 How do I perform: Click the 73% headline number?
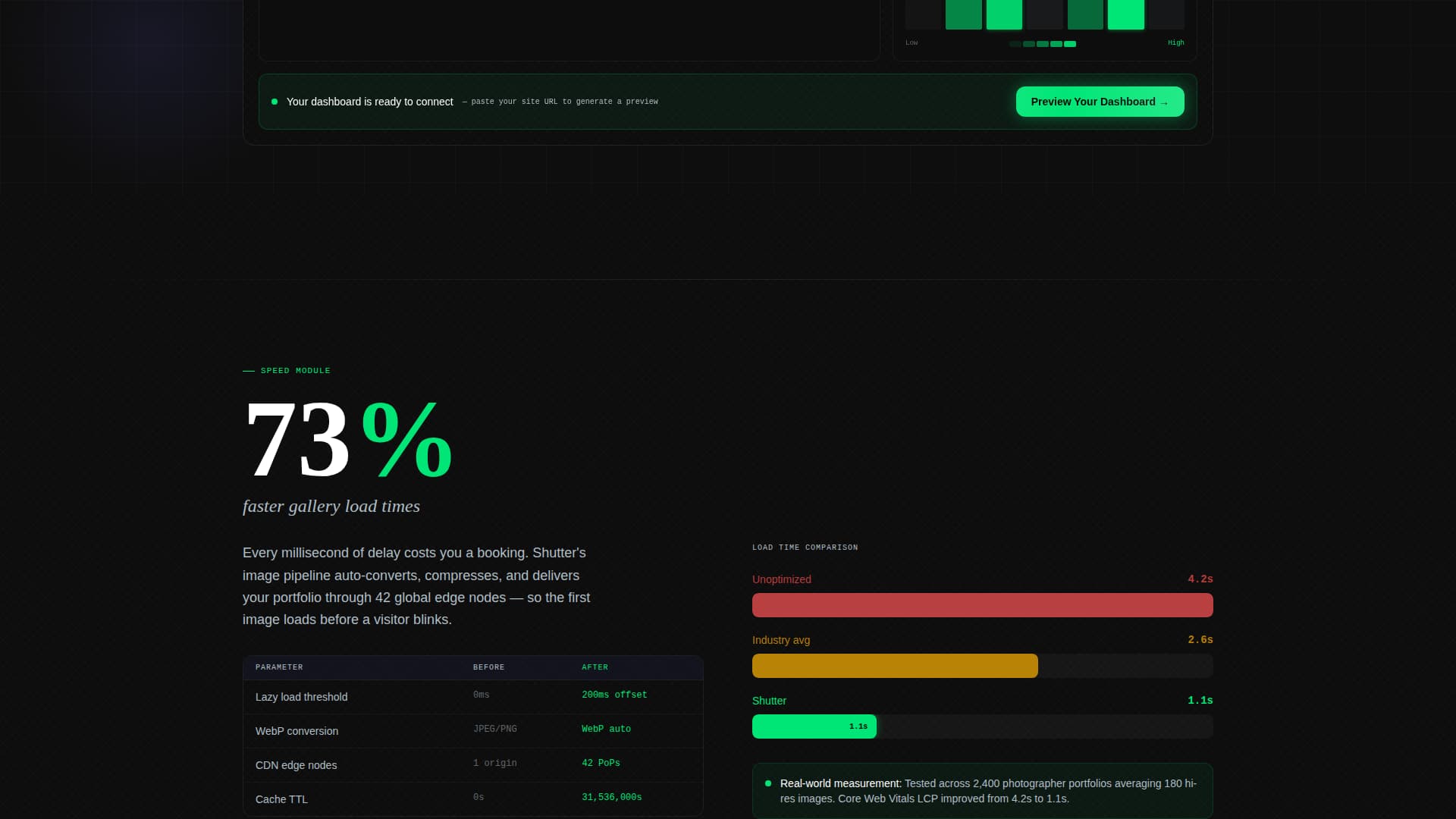348,439
